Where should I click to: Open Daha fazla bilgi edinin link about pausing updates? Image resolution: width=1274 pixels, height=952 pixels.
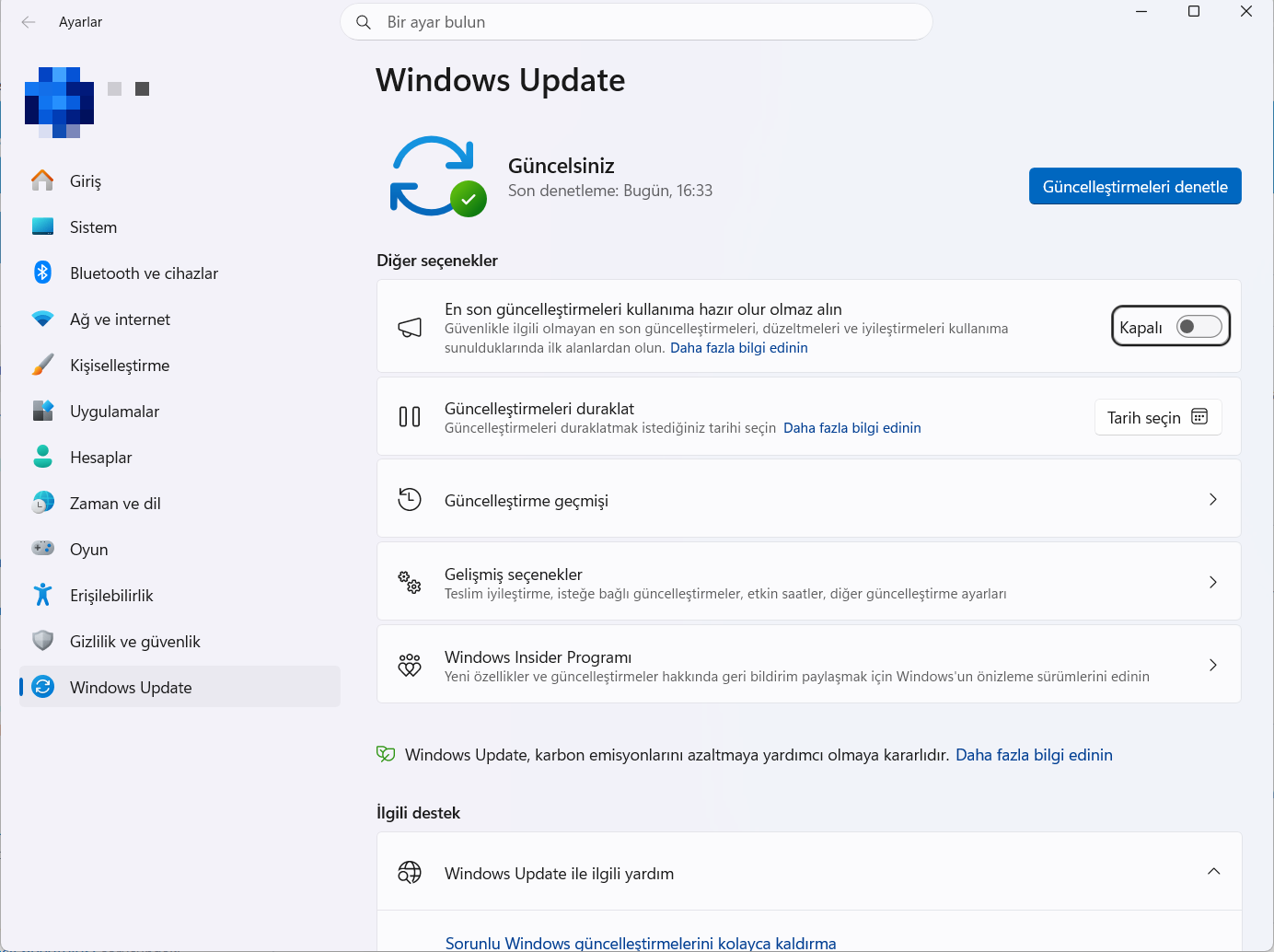tap(852, 428)
